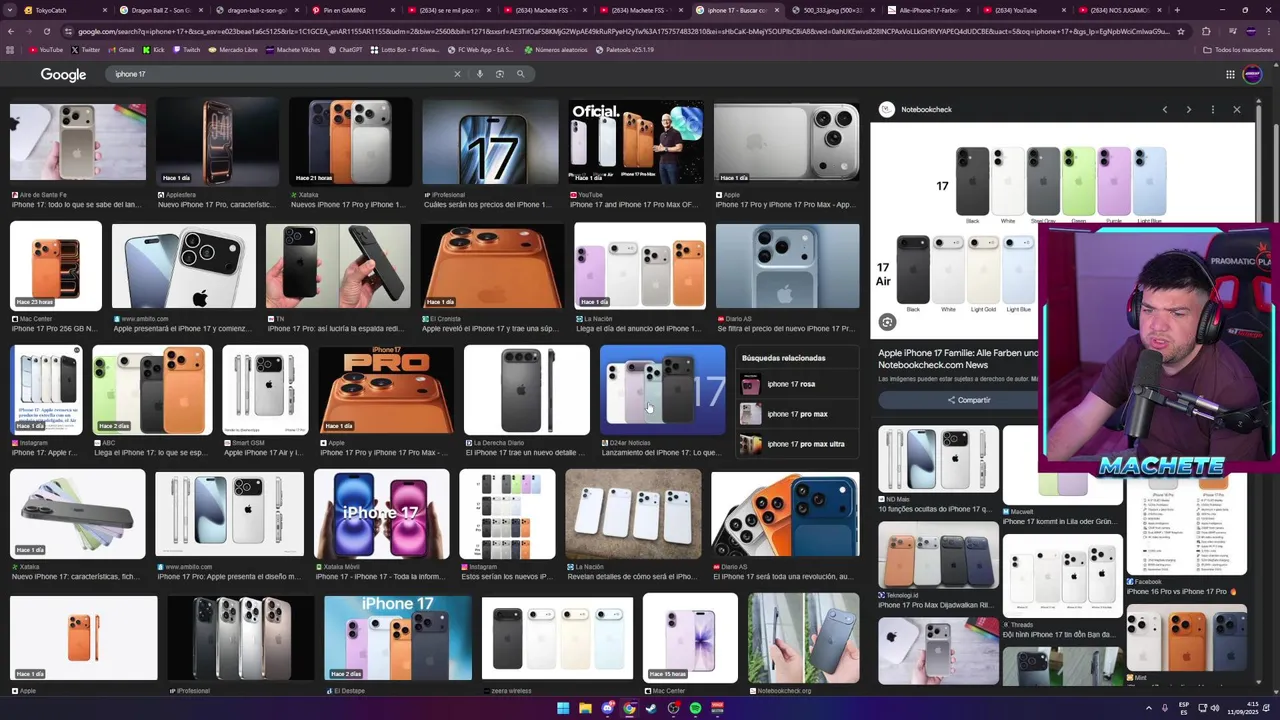Select related search 'iphone 17 rosa'

[x=797, y=384]
